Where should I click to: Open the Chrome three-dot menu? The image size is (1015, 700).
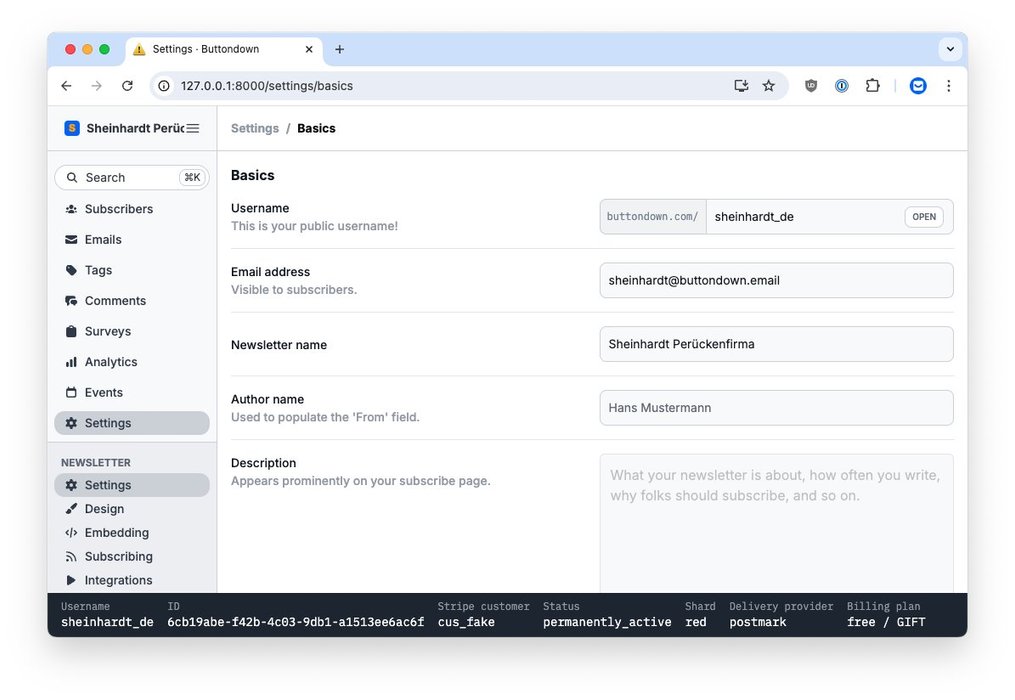coord(948,86)
